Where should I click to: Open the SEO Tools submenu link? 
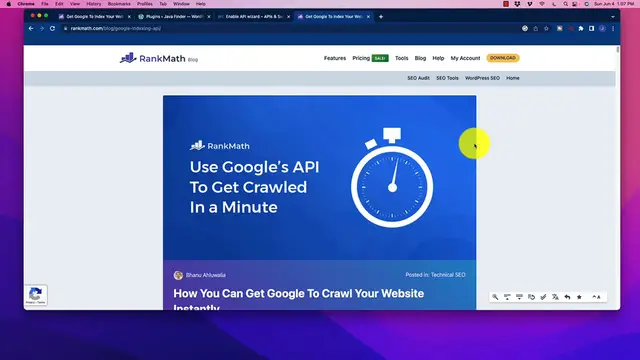(x=447, y=78)
